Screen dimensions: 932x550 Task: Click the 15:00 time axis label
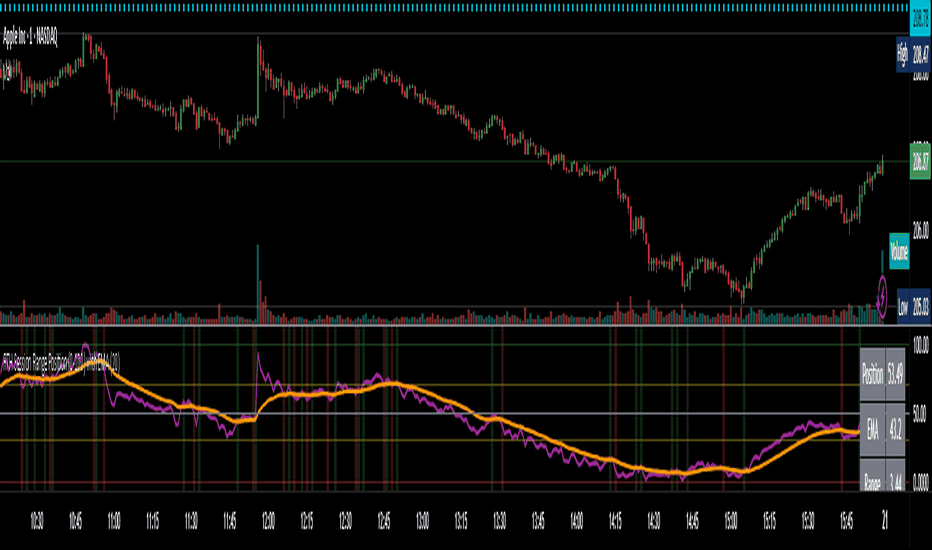[731, 521]
